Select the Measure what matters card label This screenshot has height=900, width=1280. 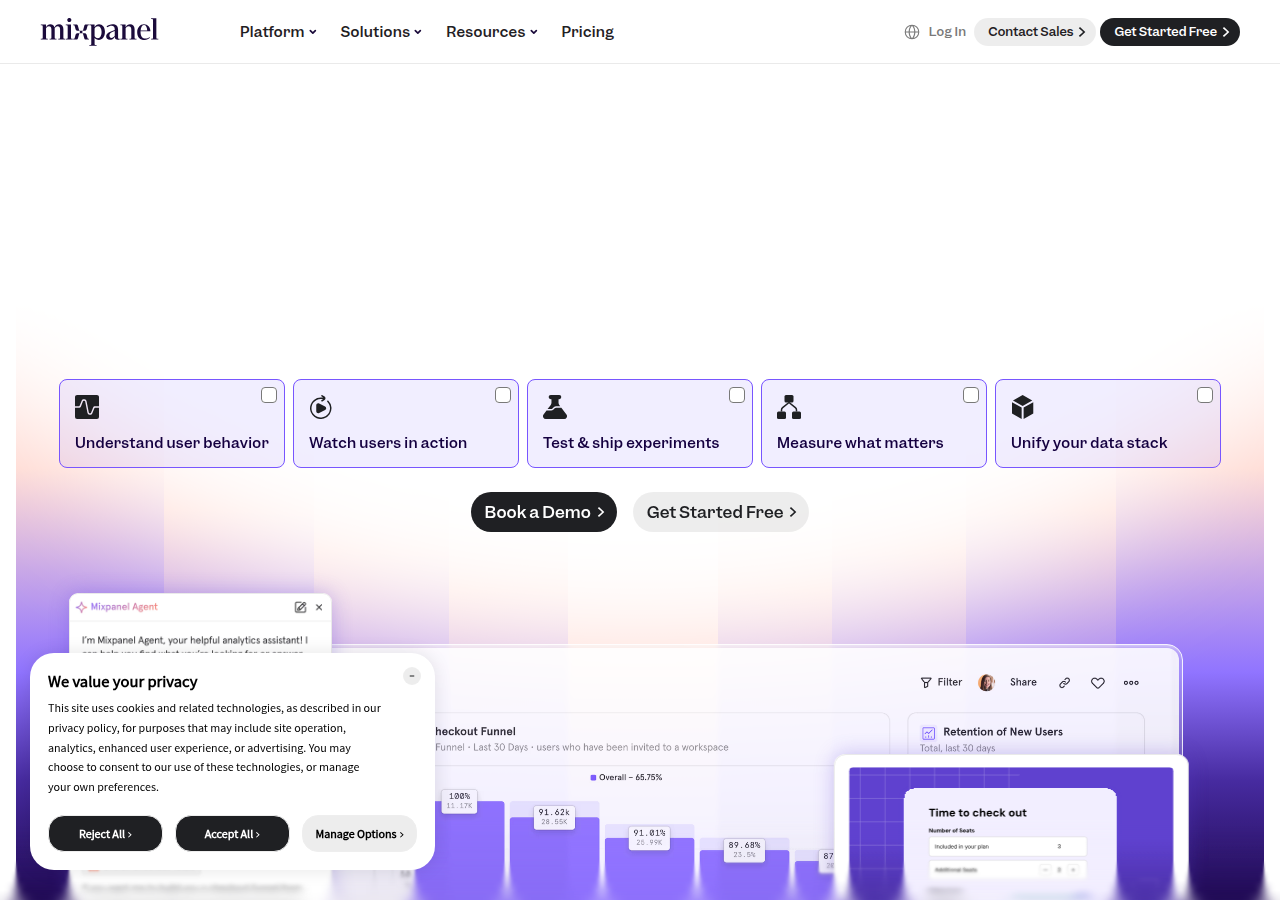(860, 443)
